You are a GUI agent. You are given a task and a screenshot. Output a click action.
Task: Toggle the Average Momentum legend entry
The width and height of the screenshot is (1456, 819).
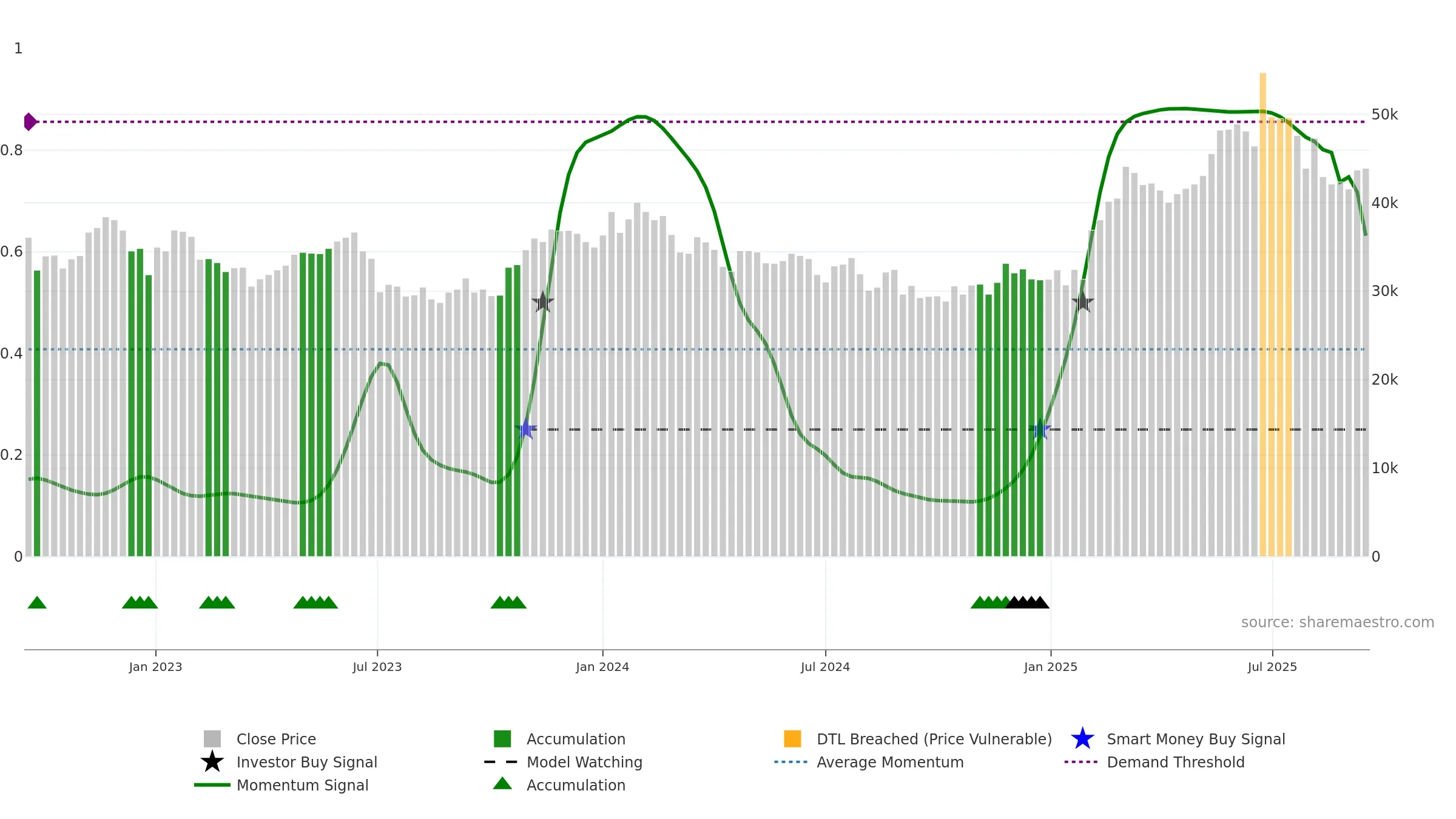tap(869, 761)
